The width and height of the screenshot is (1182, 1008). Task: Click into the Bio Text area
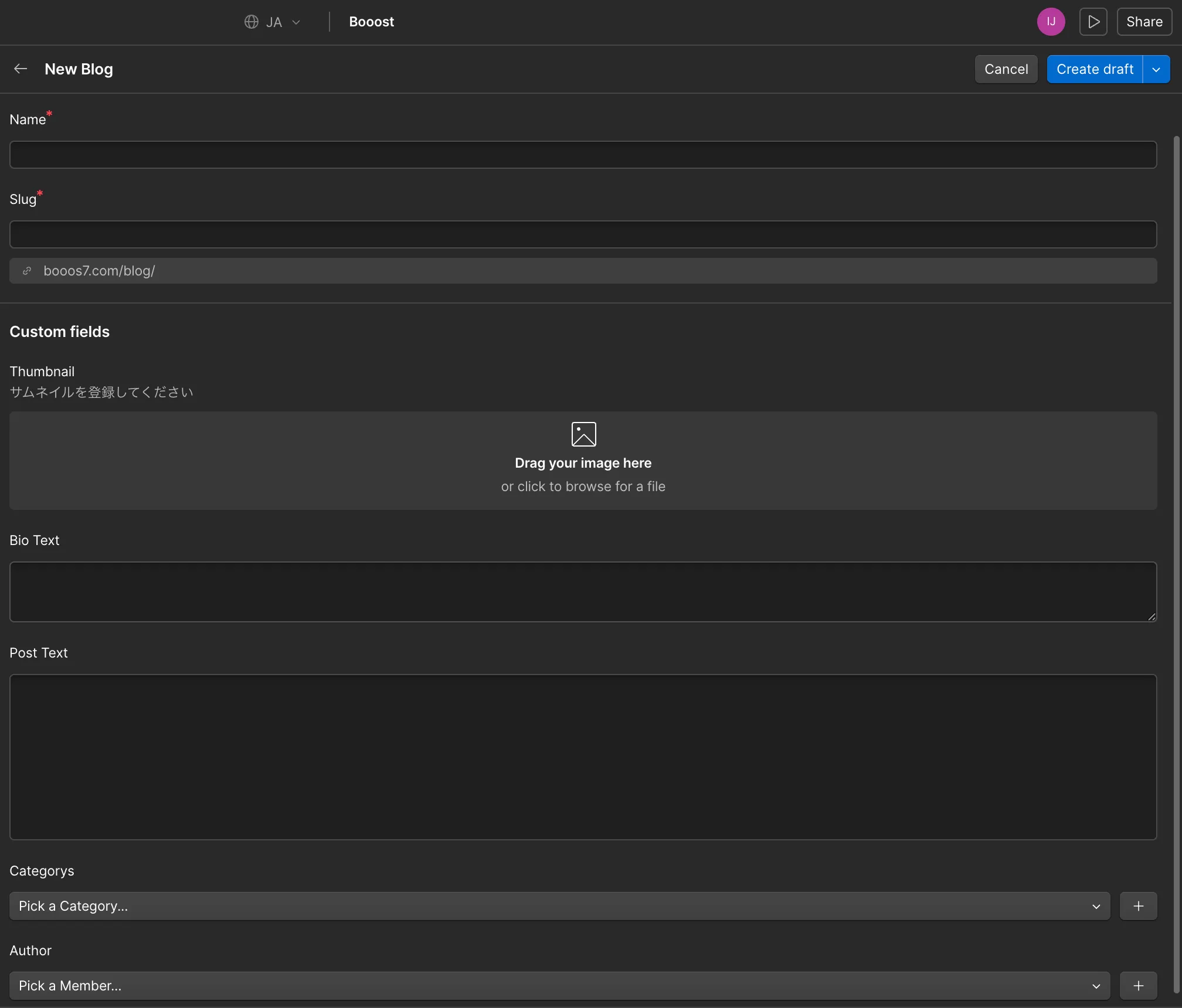(583, 592)
